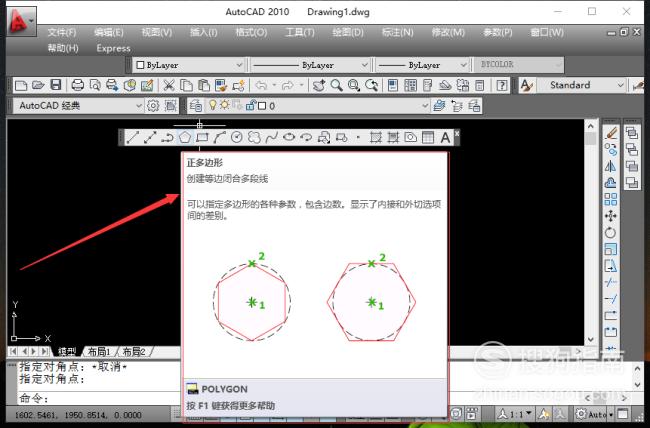Click the Save icon in Standard toolbar

(x=56, y=85)
